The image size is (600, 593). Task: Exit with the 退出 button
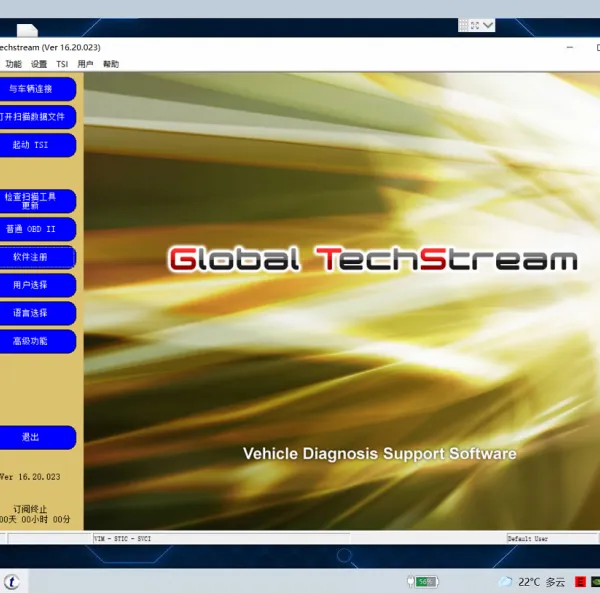(x=37, y=437)
